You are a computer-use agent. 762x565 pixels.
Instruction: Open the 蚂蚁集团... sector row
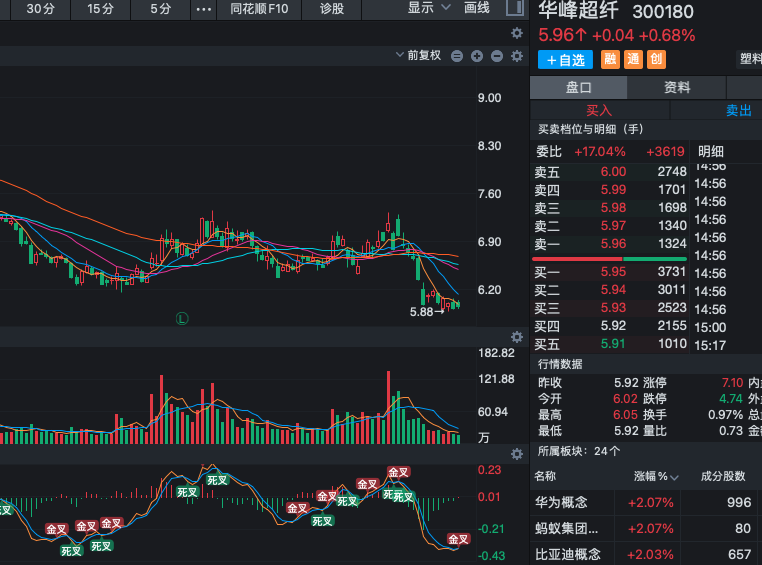coord(646,528)
